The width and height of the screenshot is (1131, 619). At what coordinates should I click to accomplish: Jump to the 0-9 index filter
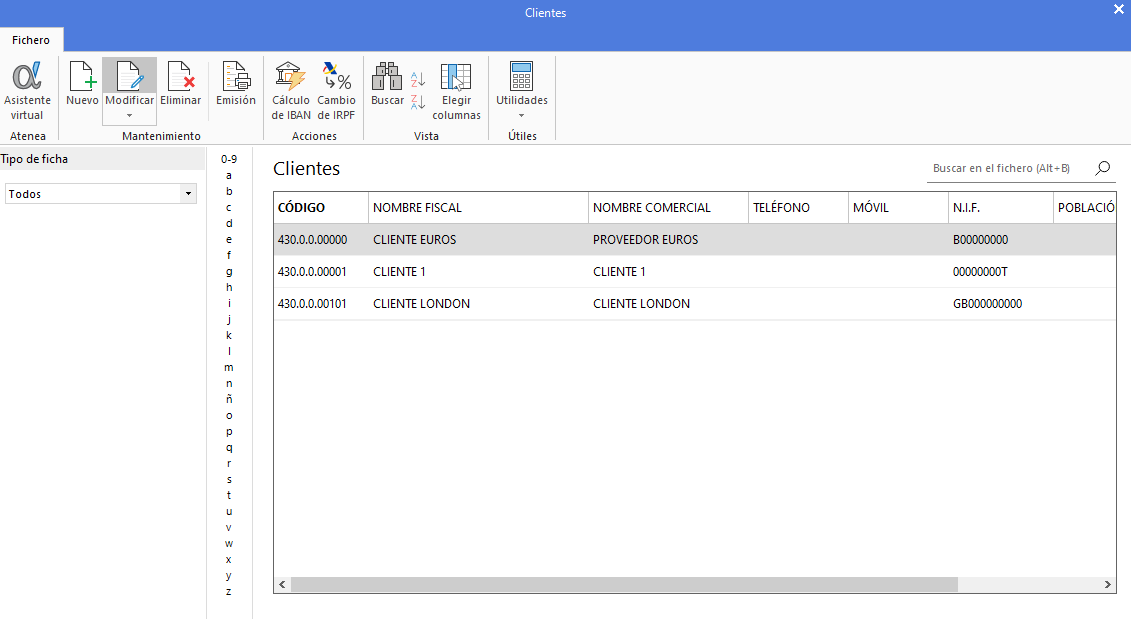point(229,159)
